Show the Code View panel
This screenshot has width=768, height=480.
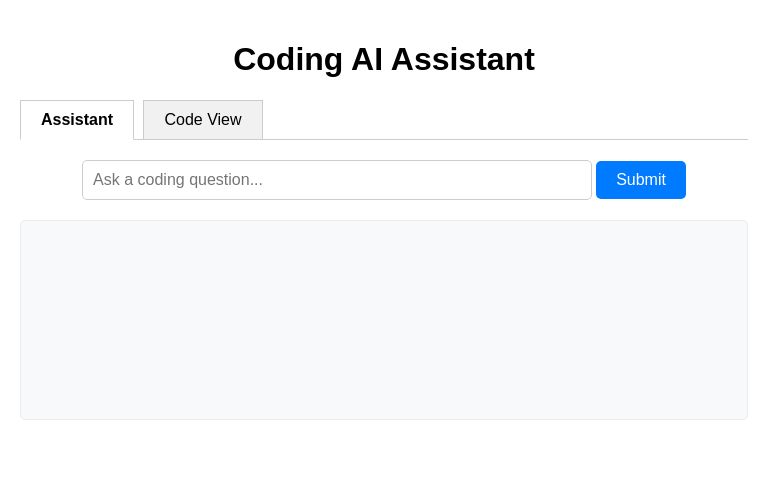tap(203, 120)
